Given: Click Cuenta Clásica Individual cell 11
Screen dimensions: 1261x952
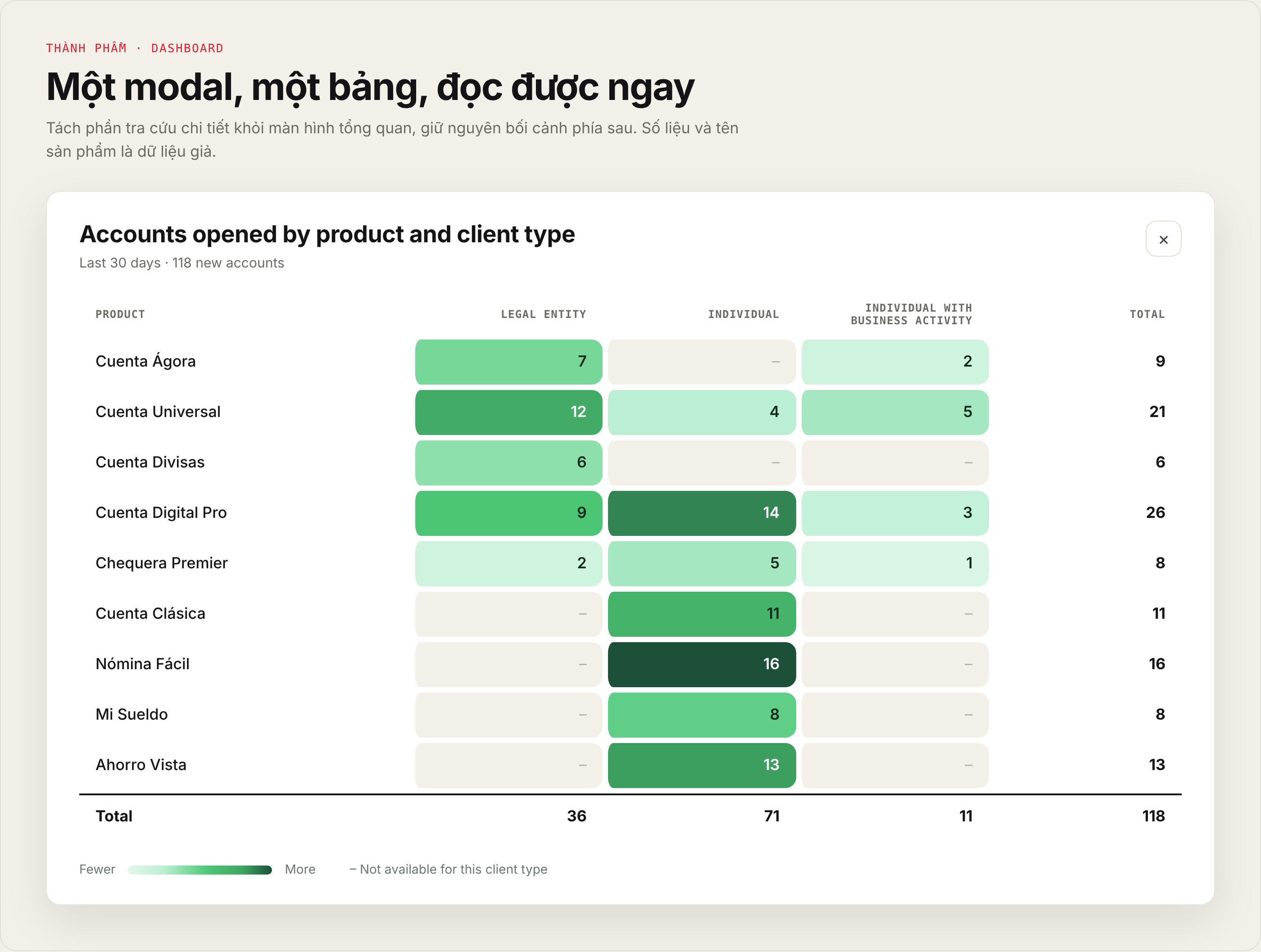Looking at the screenshot, I should coord(702,614).
